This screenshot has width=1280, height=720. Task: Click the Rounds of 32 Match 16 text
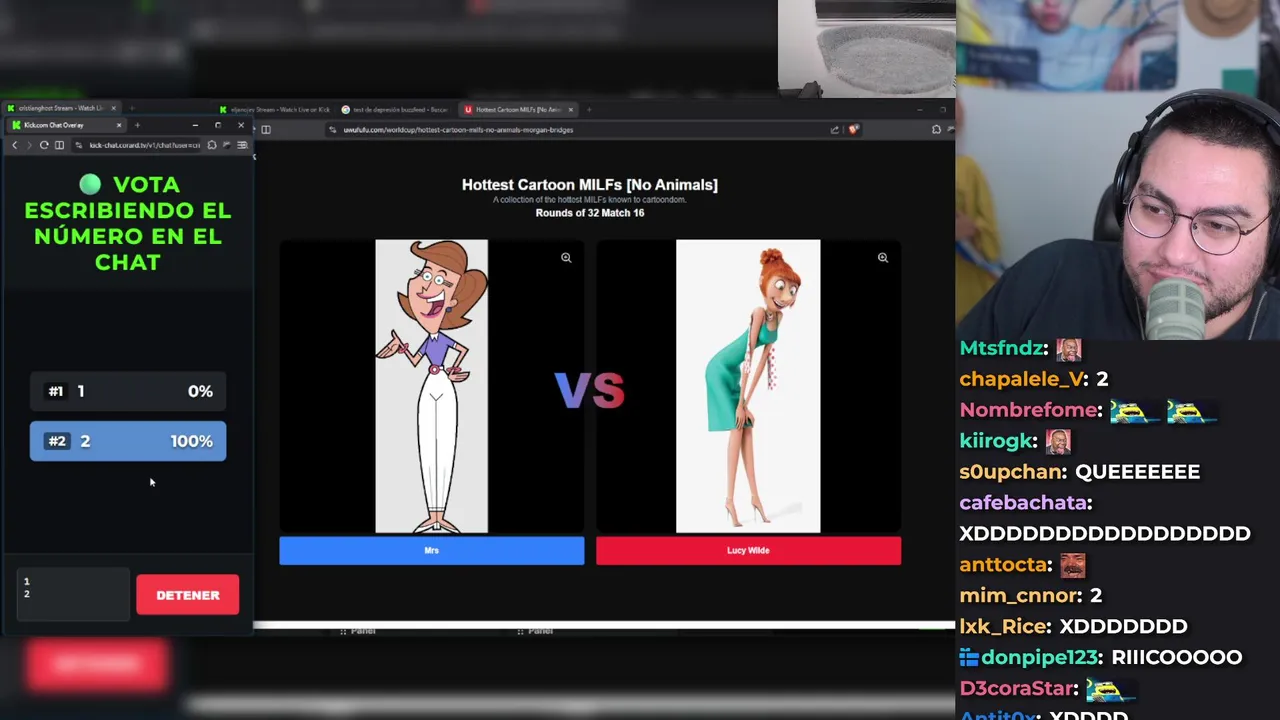tap(590, 213)
